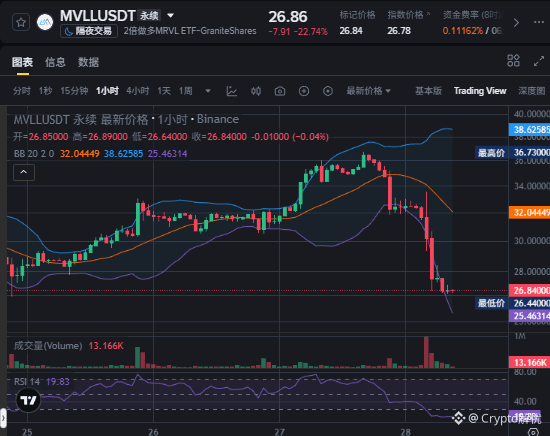
Task: Click the 38.62585 upper band price tag
Action: [529, 130]
